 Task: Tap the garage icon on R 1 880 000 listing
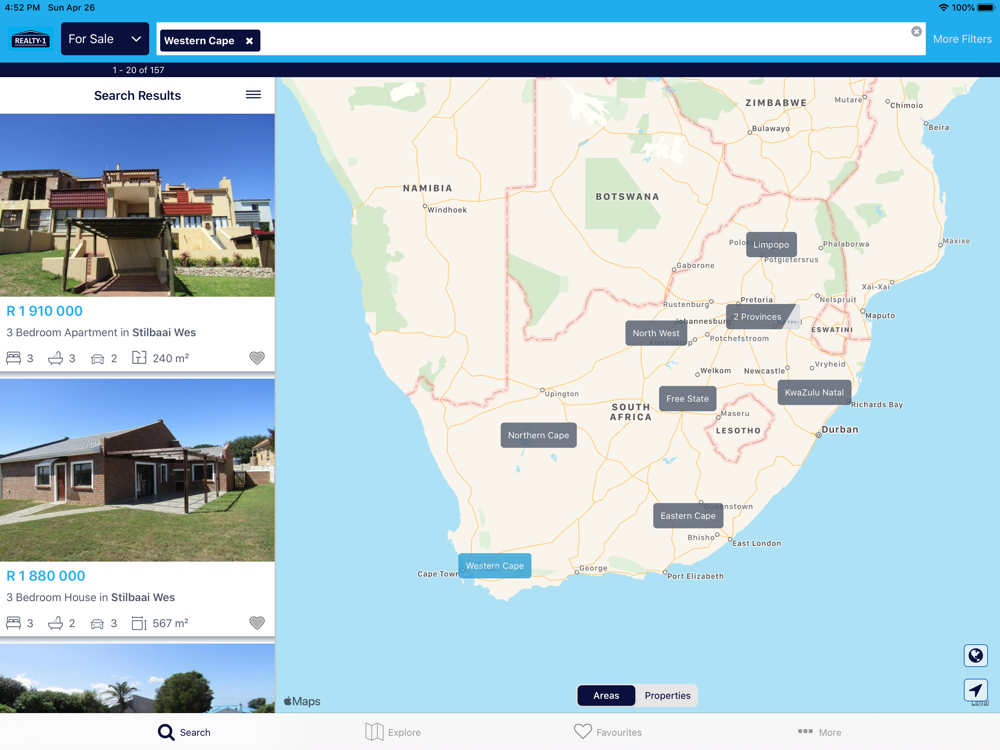97,623
